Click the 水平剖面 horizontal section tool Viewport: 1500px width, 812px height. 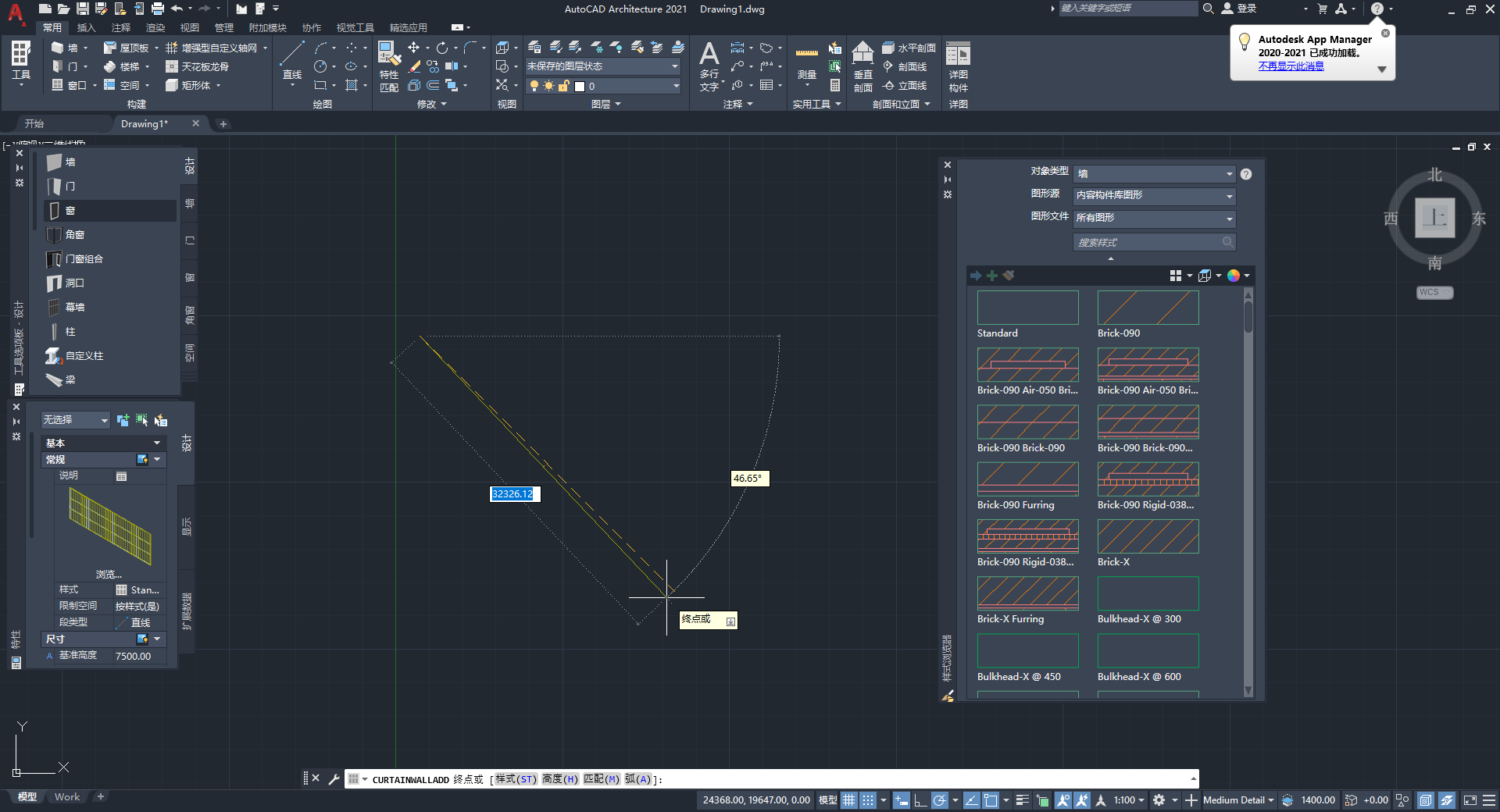909,48
